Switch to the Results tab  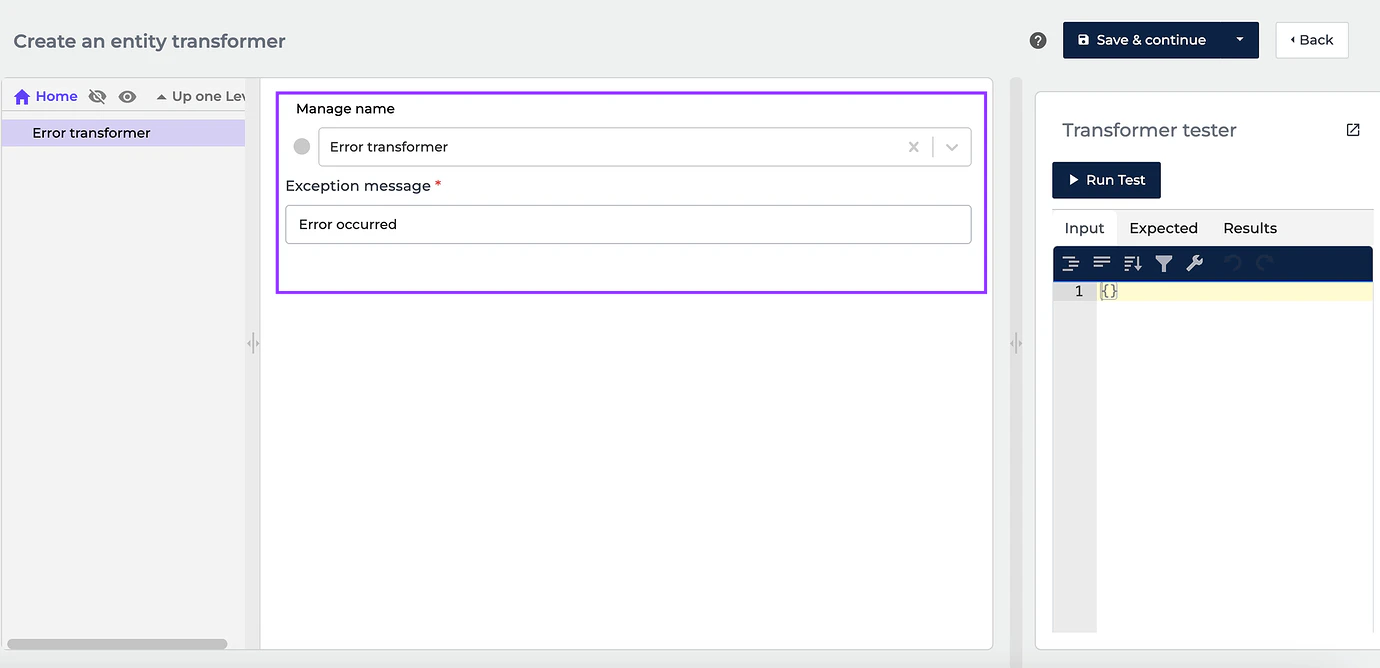click(x=1250, y=228)
